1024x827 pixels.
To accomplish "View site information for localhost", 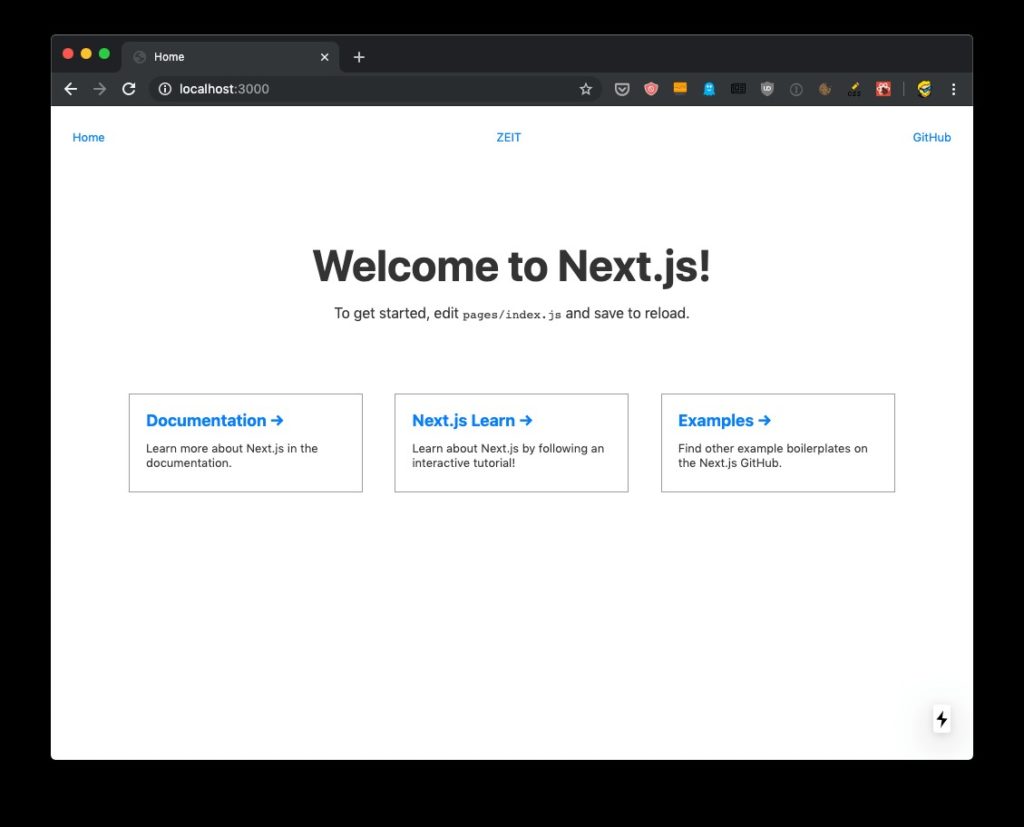I will click(165, 89).
